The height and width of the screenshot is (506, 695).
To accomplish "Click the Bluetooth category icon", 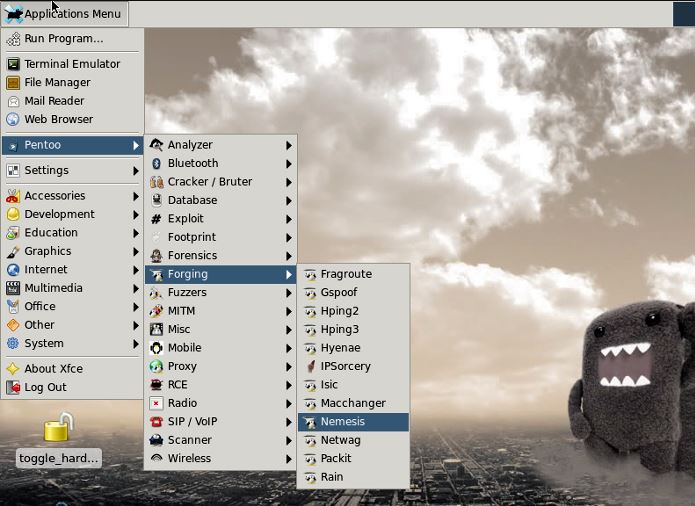I will point(156,163).
